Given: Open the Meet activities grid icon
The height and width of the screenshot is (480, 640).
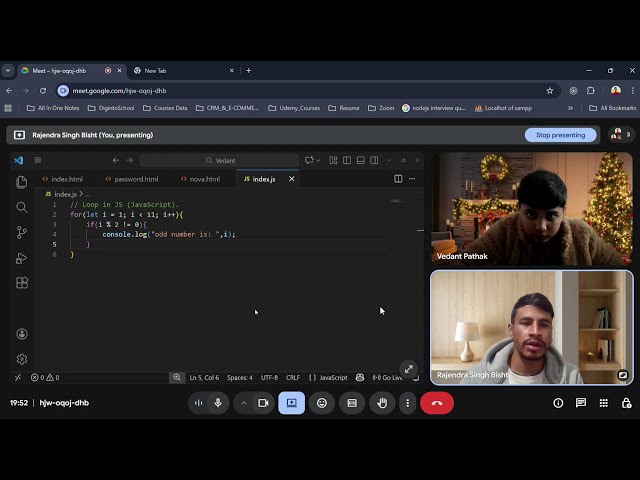Looking at the screenshot, I should pyautogui.click(x=604, y=403).
